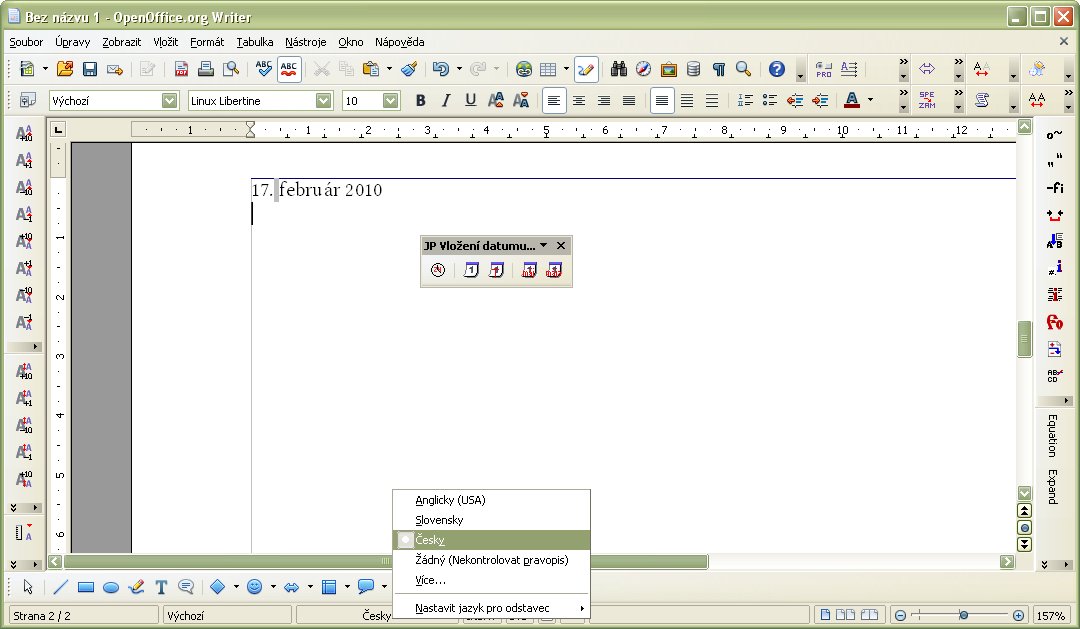The width and height of the screenshot is (1080, 629).
Task: Click the clock icon in JP Vložení datumu toolbar
Action: coord(438,270)
